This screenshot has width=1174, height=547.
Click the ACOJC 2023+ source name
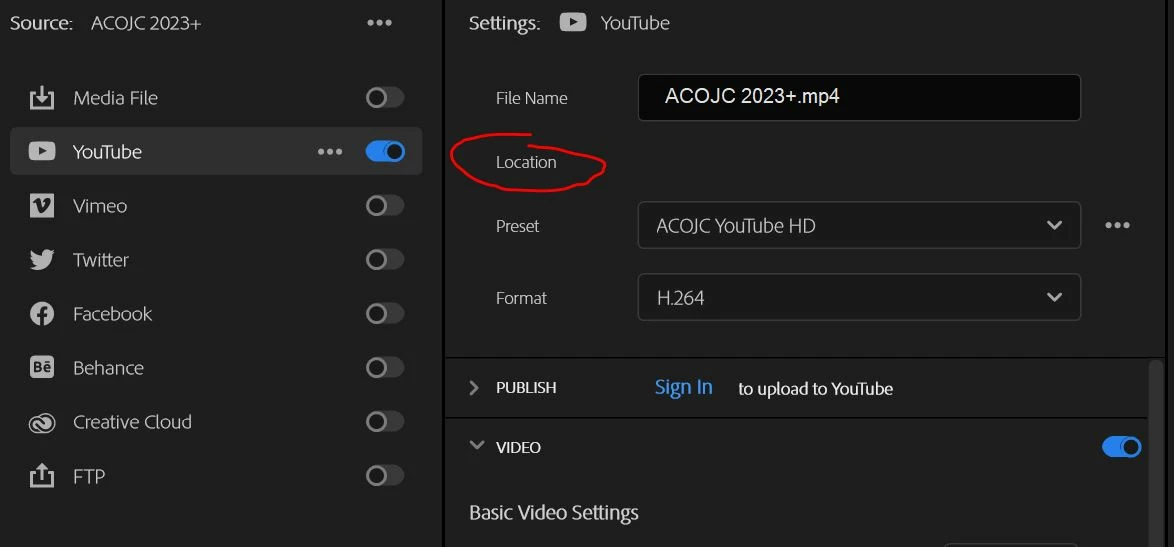[x=146, y=23]
